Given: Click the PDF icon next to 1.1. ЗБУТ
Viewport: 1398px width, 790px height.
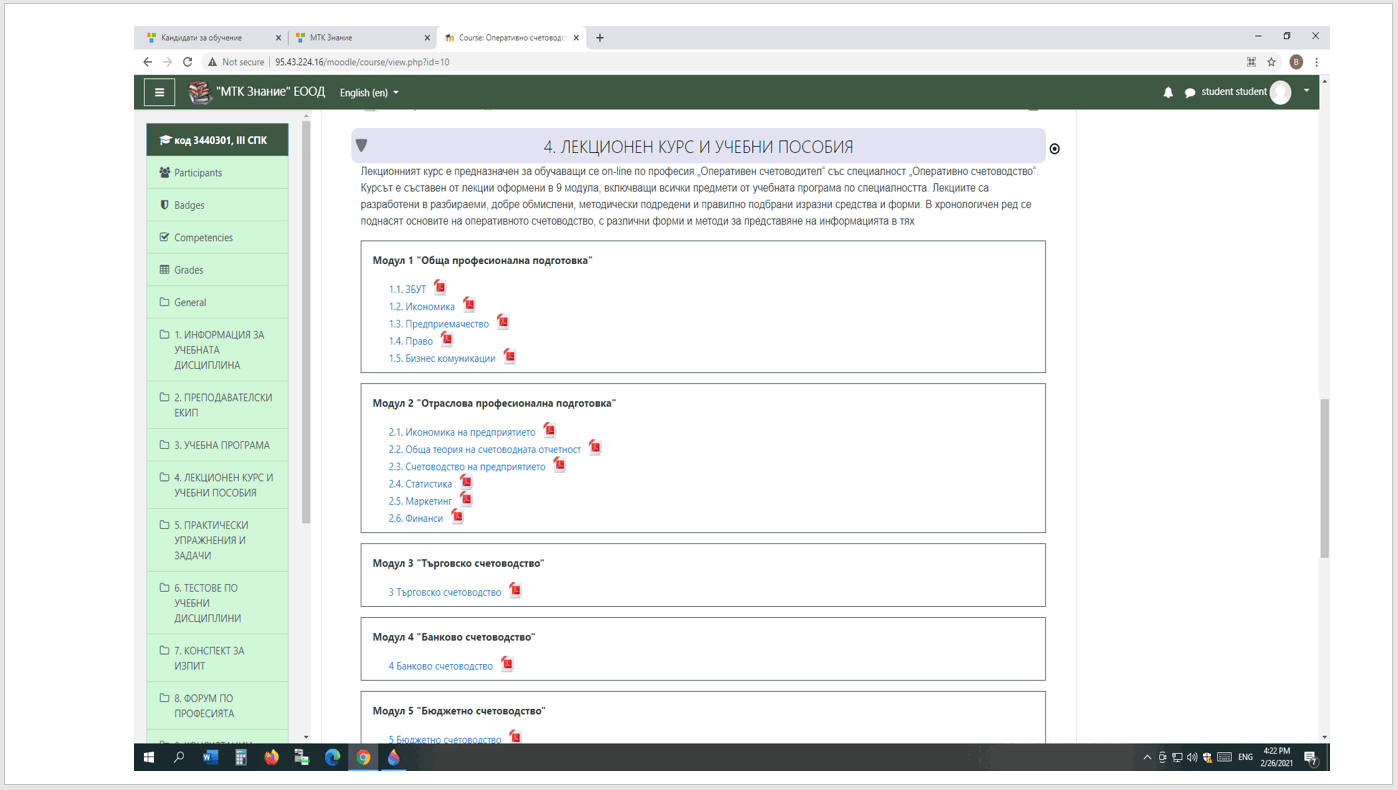Looking at the screenshot, I should 440,288.
